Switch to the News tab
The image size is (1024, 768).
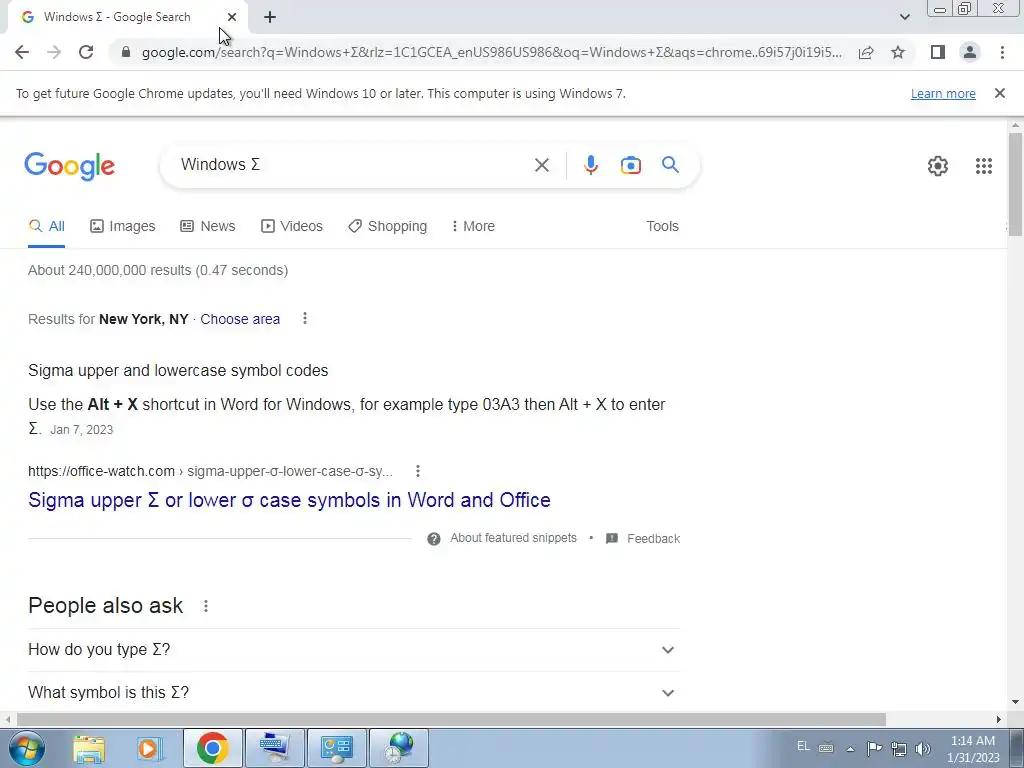click(208, 227)
